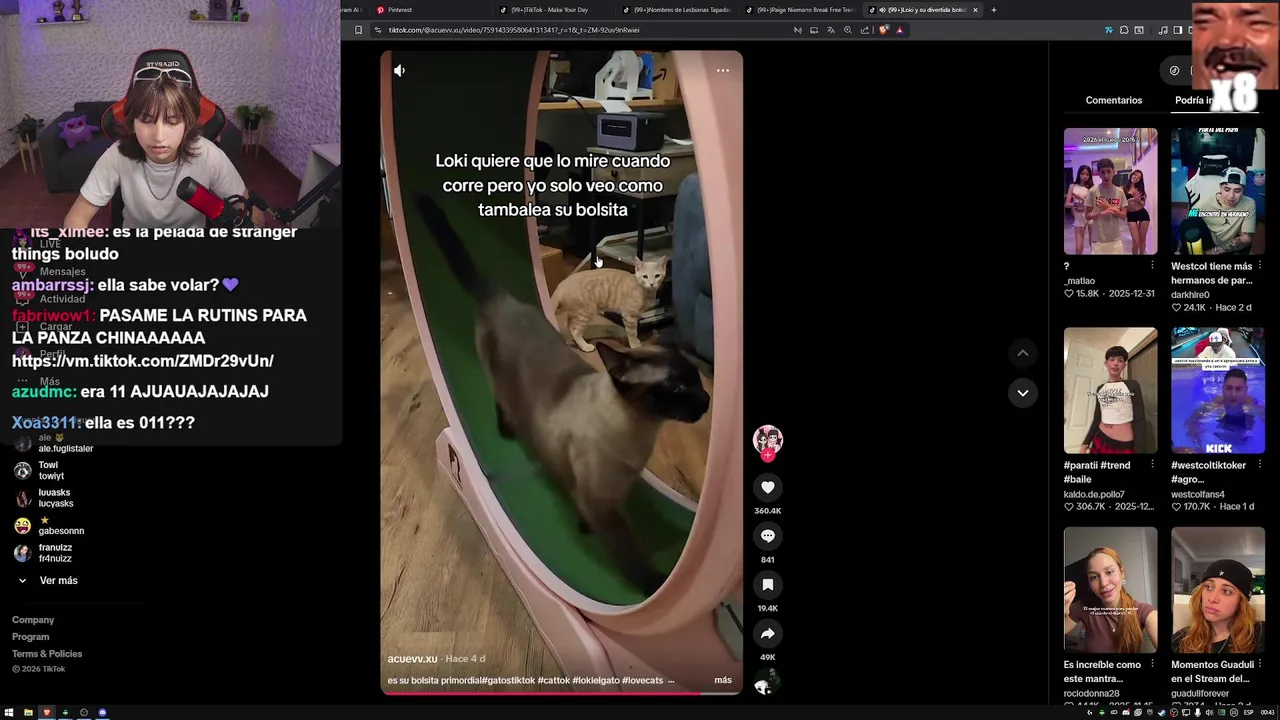Open the #westcoltiktoker video thumbnail
This screenshot has height=720, width=1280.
coord(1218,391)
